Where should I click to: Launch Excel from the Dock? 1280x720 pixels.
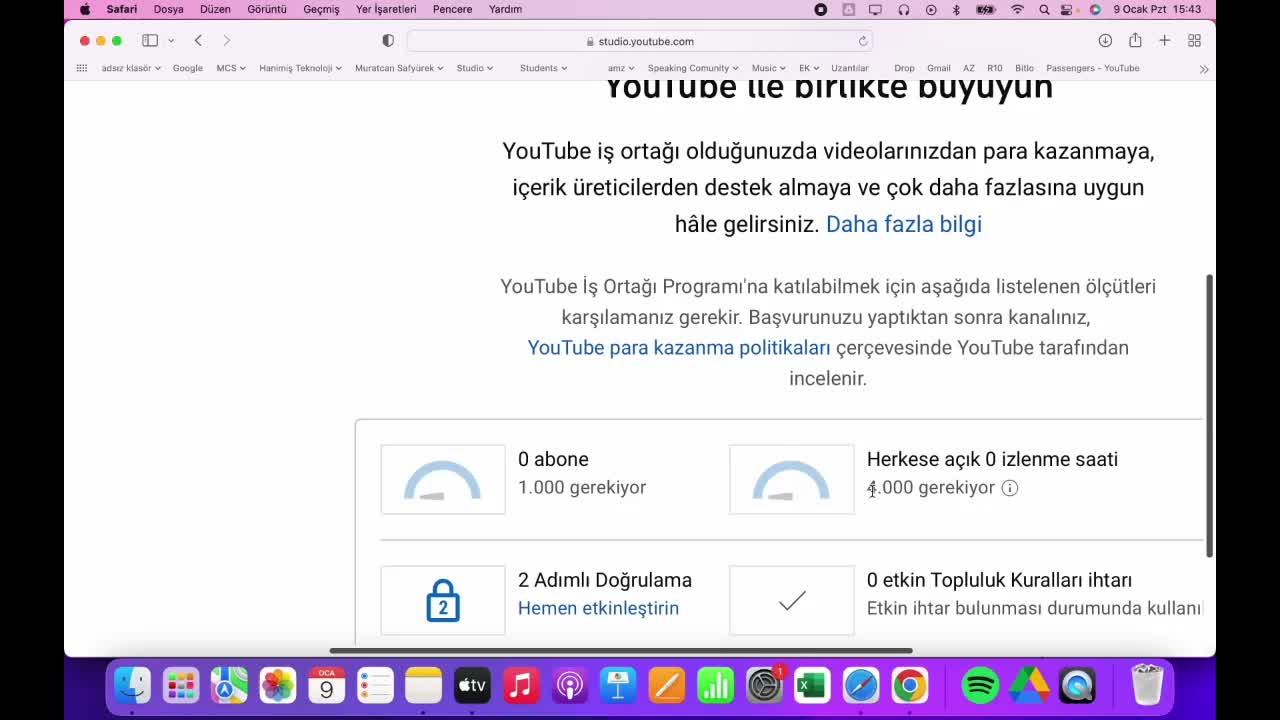tap(812, 686)
